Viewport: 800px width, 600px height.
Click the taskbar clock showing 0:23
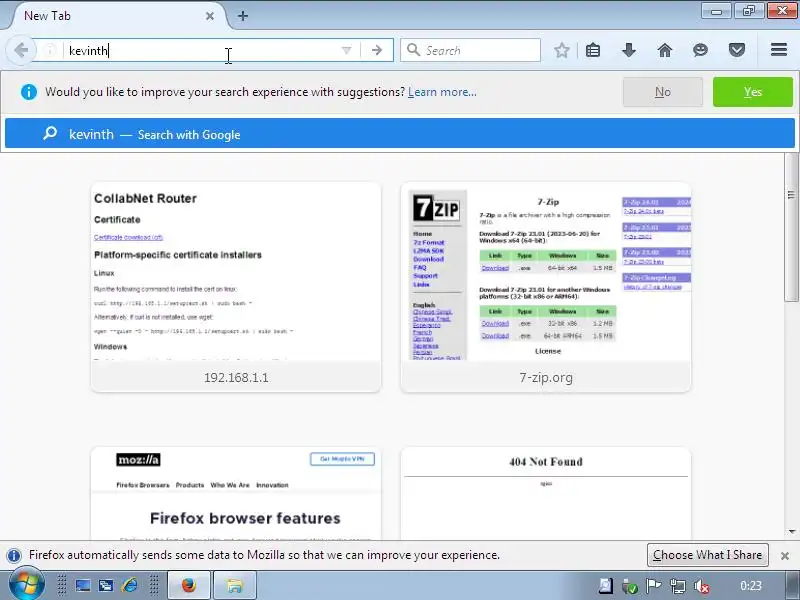751,586
